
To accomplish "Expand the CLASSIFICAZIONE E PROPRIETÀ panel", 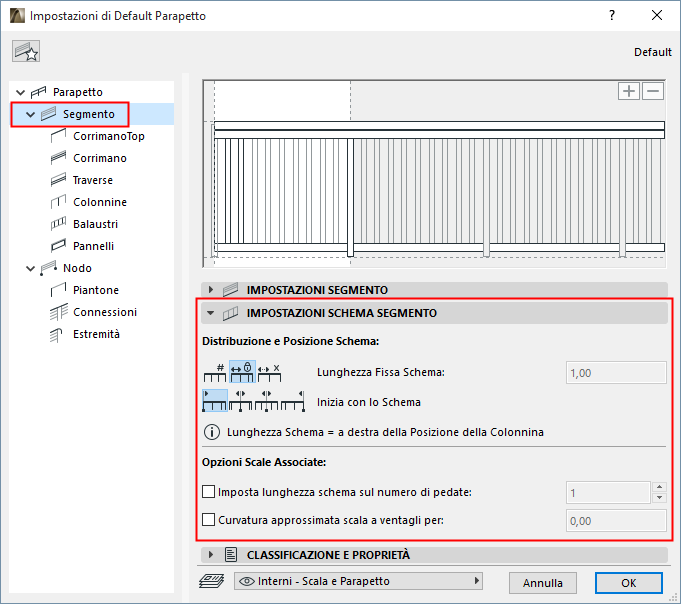I will (x=211, y=554).
